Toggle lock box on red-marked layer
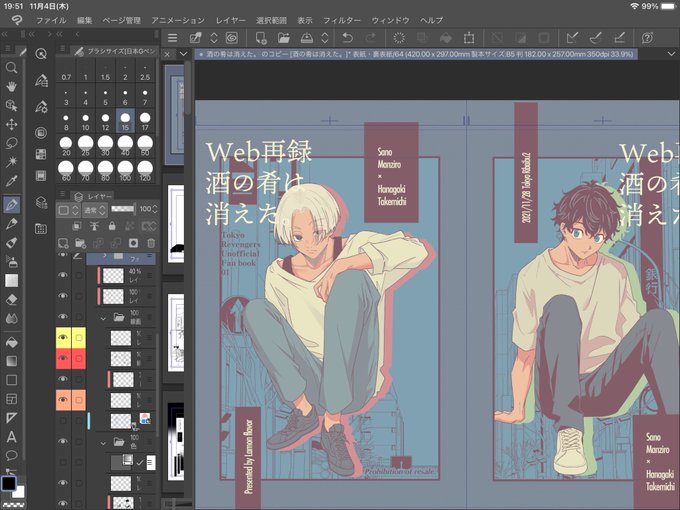This screenshot has width=680, height=510. (79, 358)
